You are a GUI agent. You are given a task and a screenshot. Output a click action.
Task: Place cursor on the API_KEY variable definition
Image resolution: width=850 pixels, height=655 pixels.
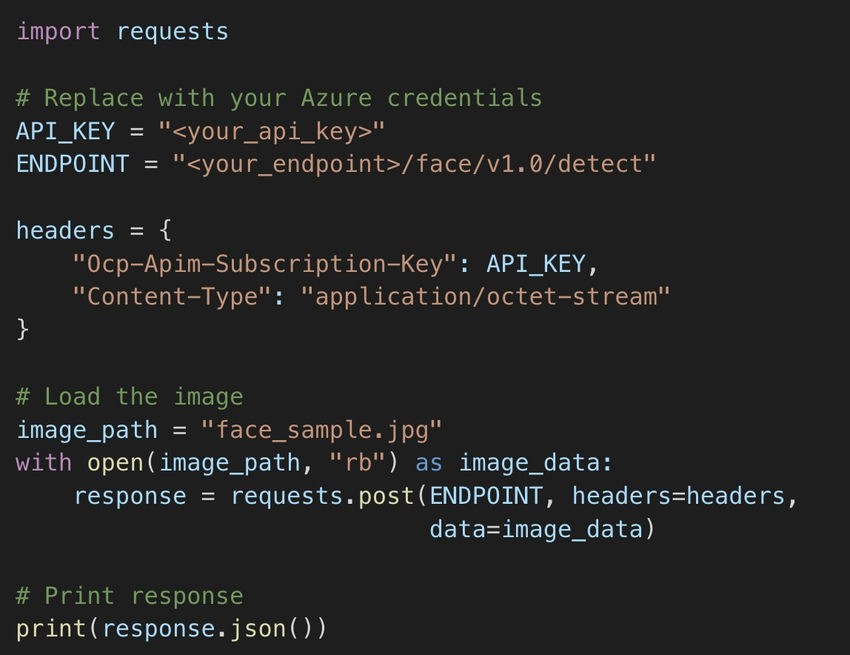pos(66,131)
